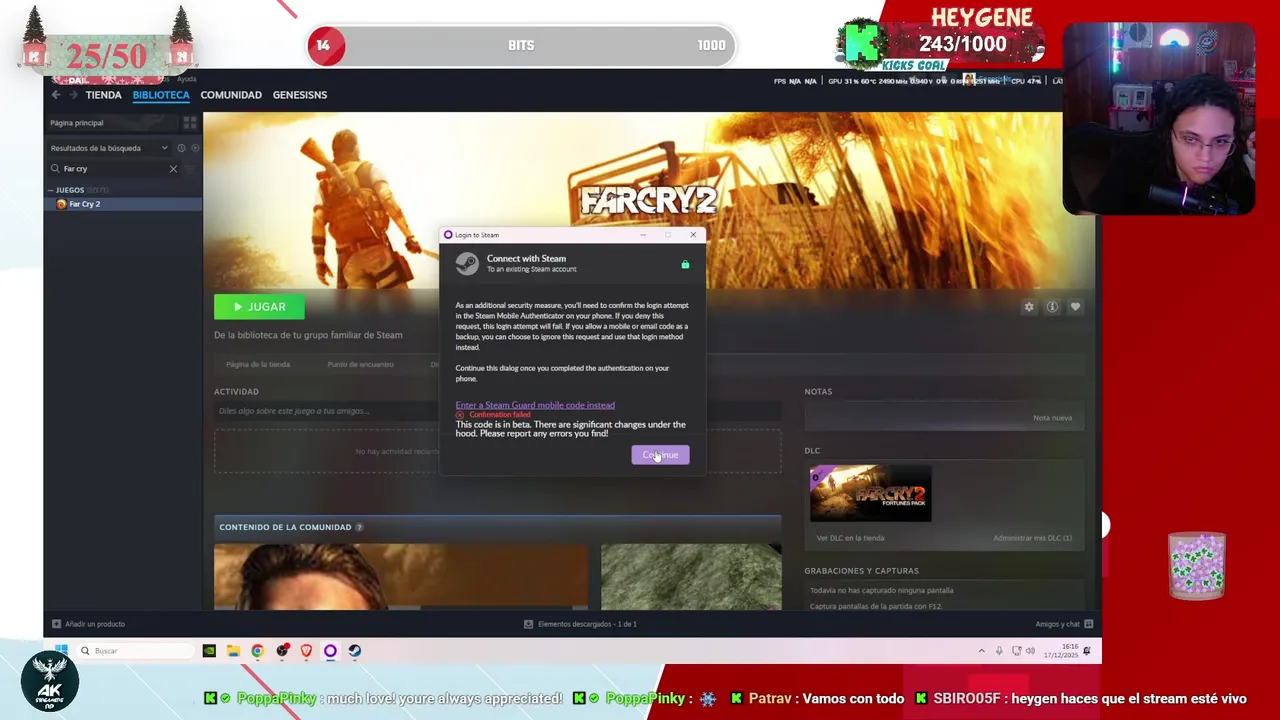Screen dimensions: 1280x720
Task: Click the Windows taskbar Buscar search box
Action: coord(135,651)
